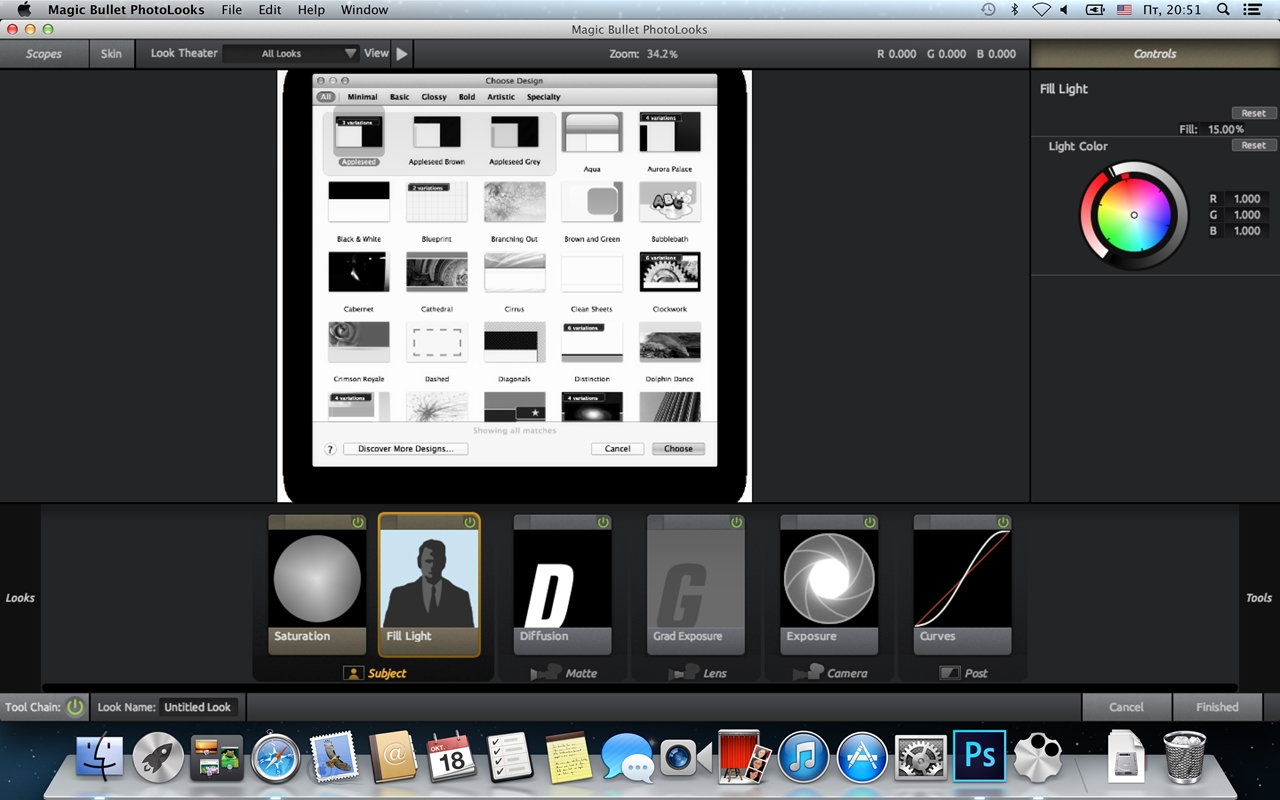Open Launchpad from the Dock

[158, 757]
